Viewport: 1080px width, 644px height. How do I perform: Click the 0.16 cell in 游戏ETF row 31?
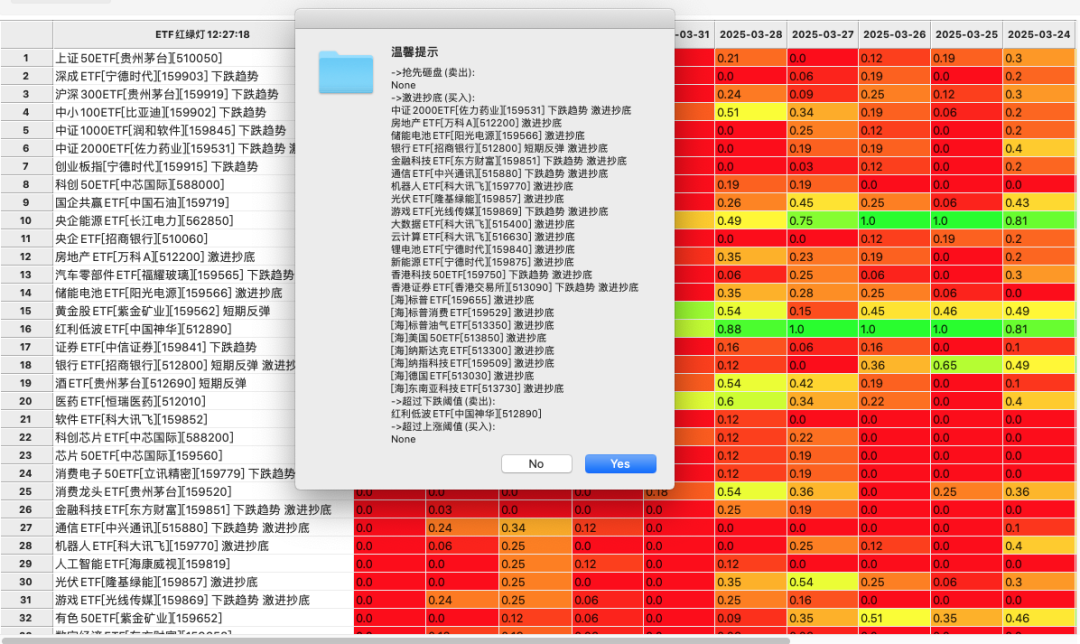[822, 600]
